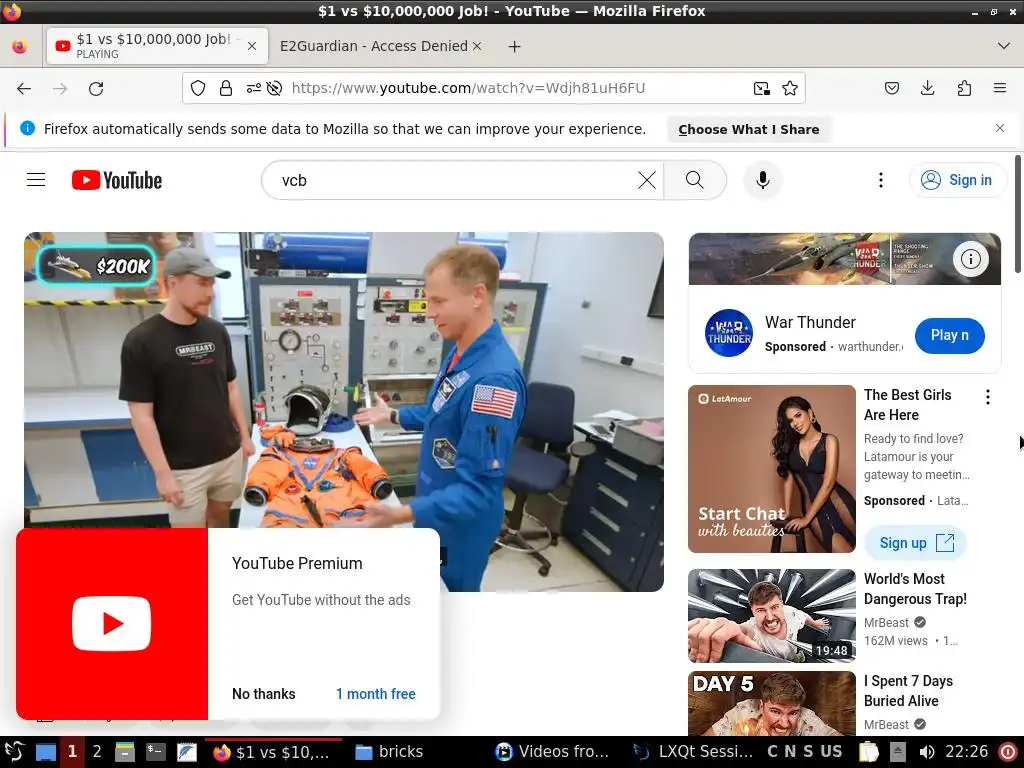Image resolution: width=1024 pixels, height=768 pixels.
Task: Open YouTube settings three-dot menu
Action: (x=880, y=180)
